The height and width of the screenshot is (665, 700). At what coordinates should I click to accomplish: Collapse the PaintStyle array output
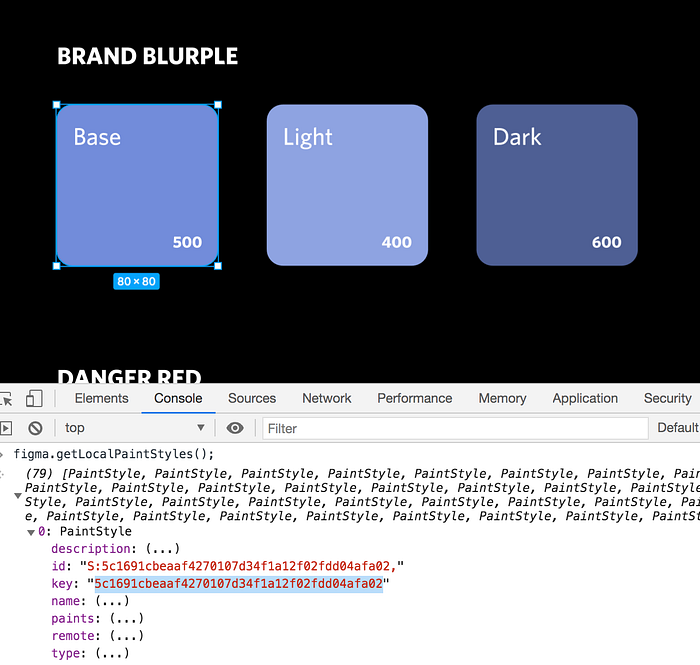click(18, 495)
